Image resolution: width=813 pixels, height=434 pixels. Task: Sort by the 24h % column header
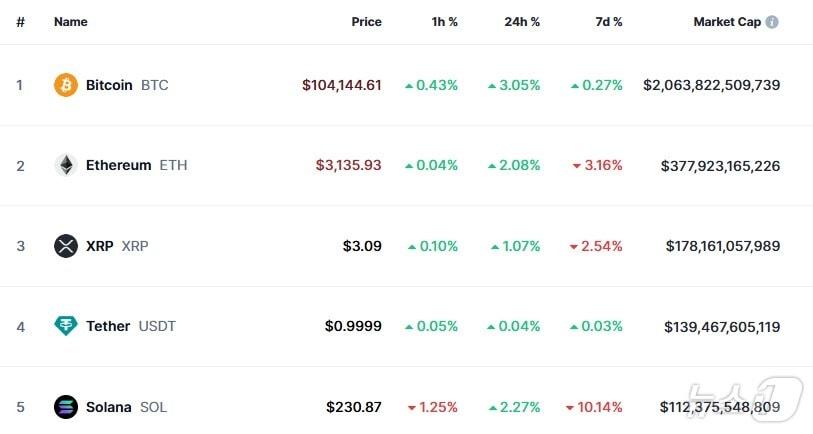tap(522, 22)
